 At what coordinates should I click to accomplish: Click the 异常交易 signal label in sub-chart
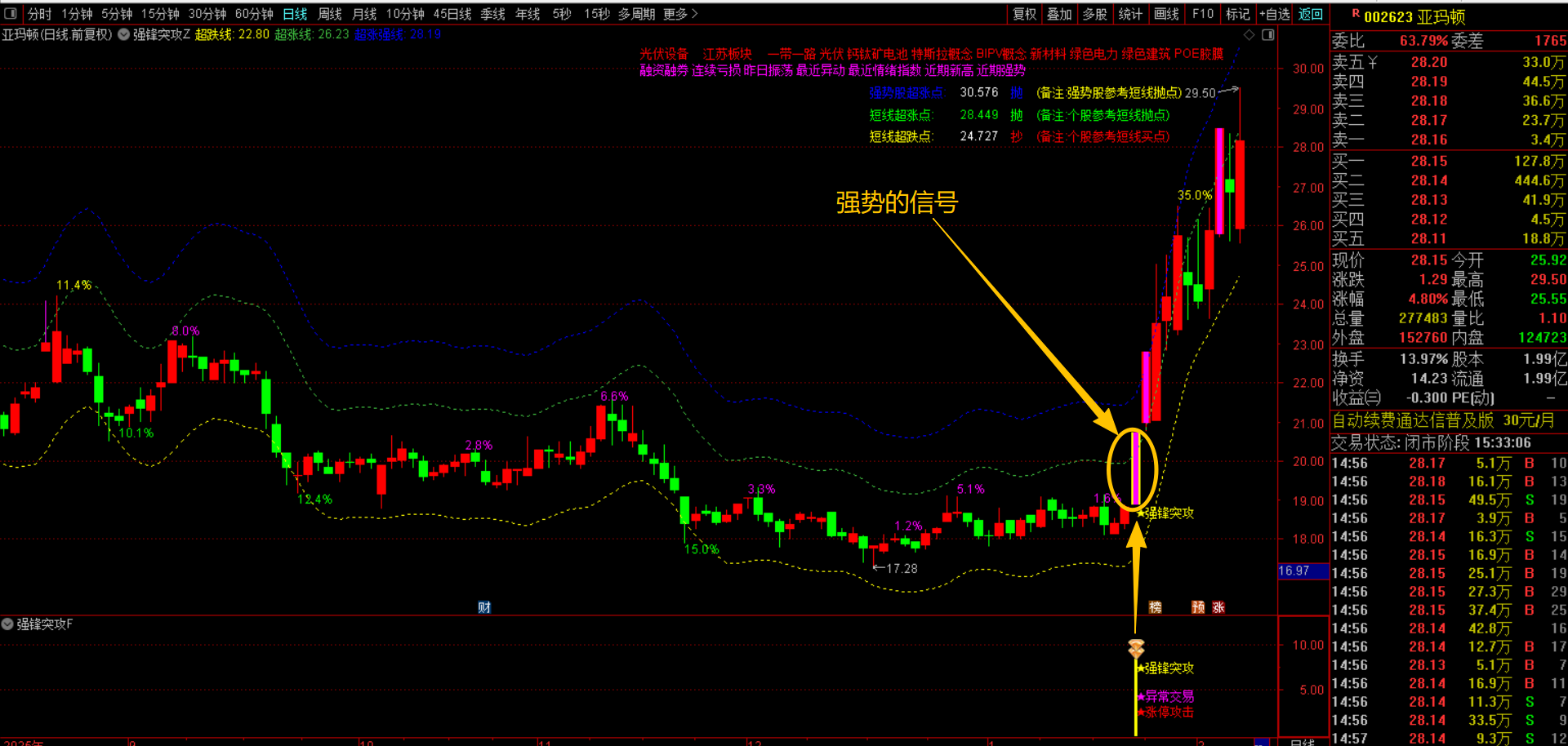coord(1169,697)
